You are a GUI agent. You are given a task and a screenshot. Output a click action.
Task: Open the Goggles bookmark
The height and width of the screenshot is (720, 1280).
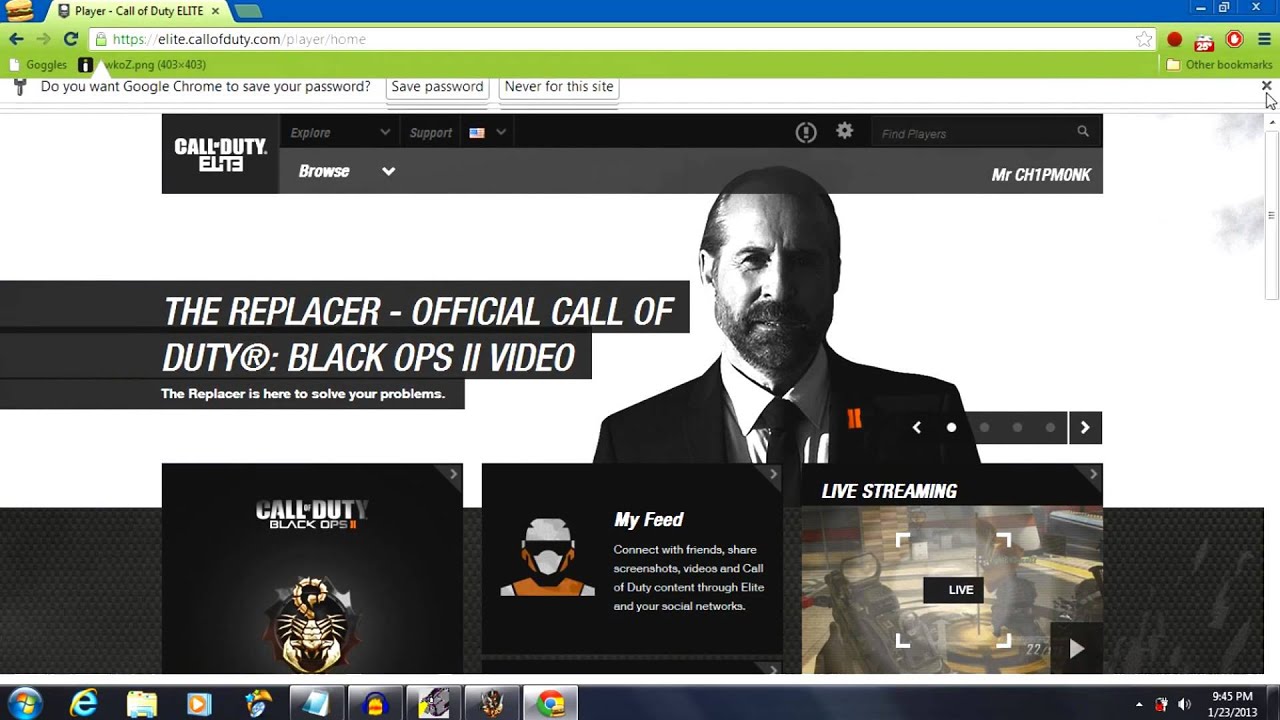pos(38,65)
